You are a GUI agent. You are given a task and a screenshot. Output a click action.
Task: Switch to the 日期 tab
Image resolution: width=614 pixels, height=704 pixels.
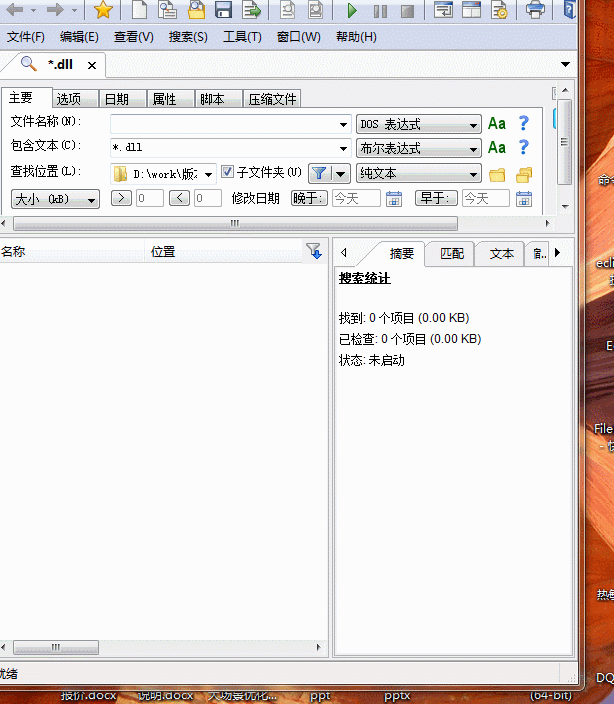click(x=123, y=99)
